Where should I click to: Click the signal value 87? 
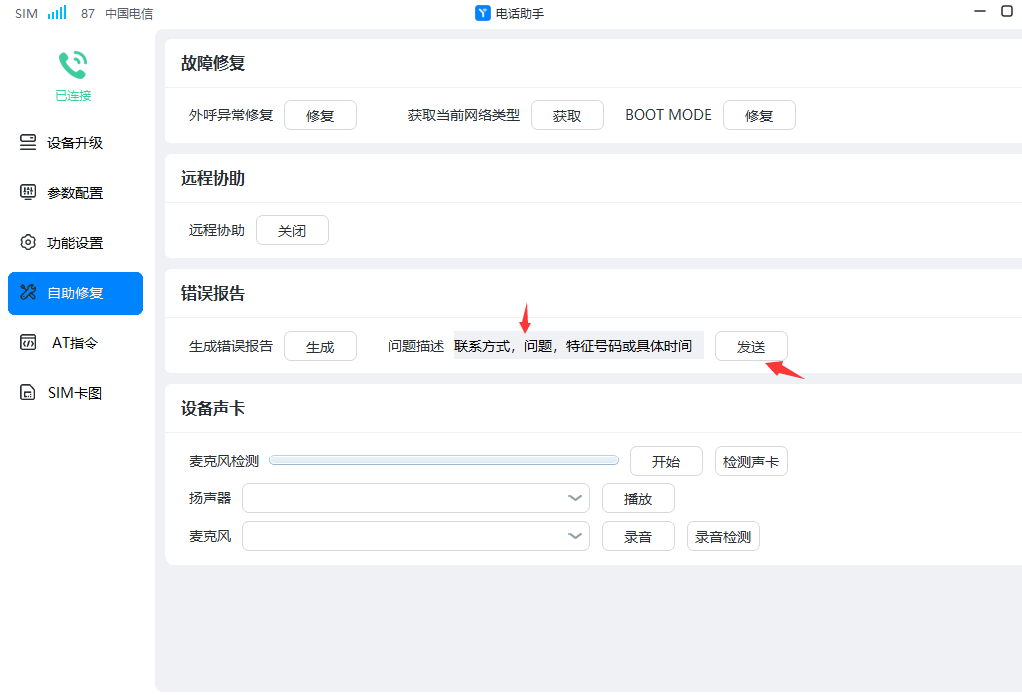88,14
